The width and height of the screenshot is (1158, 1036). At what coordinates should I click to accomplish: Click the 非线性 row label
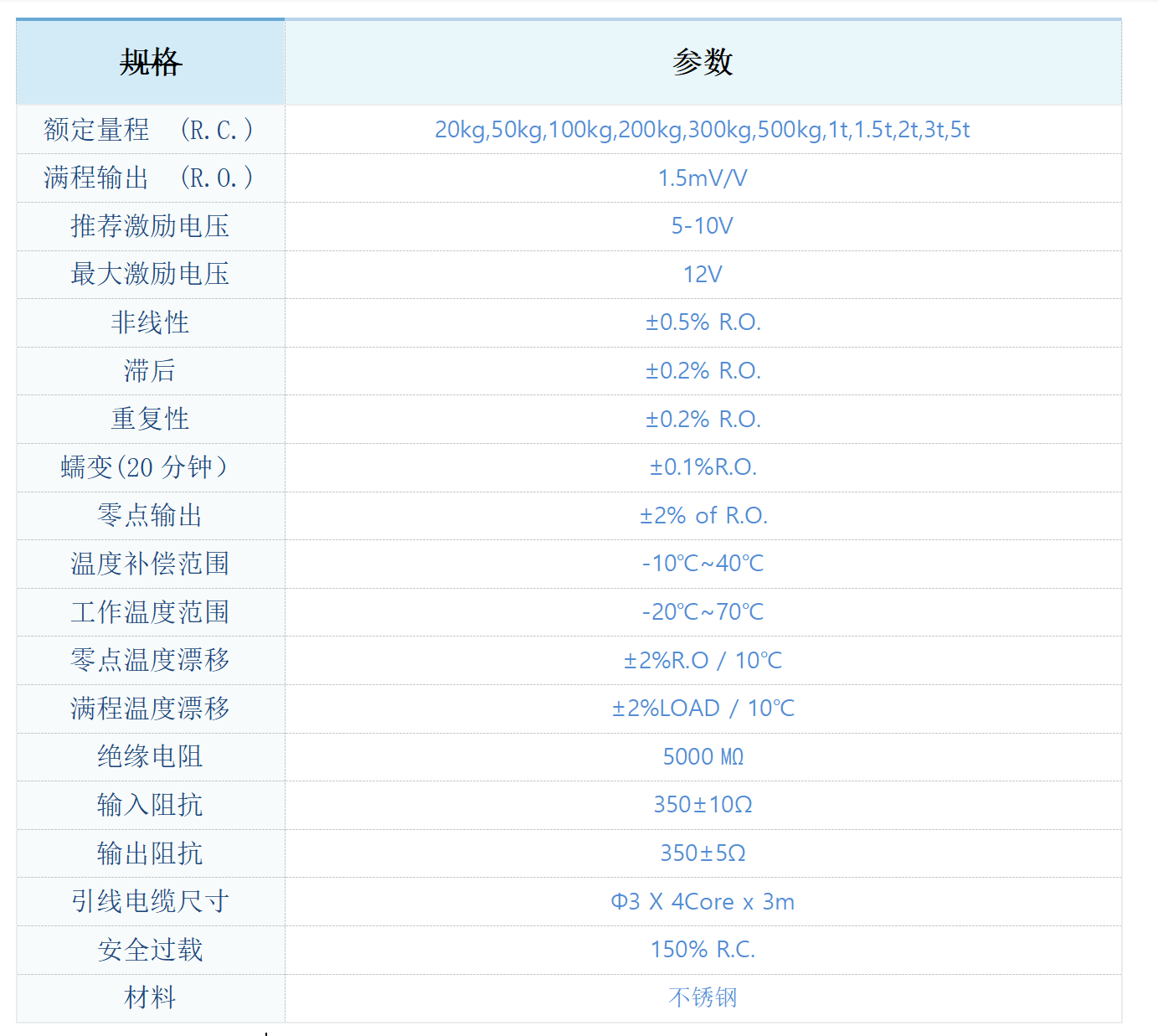(x=150, y=322)
